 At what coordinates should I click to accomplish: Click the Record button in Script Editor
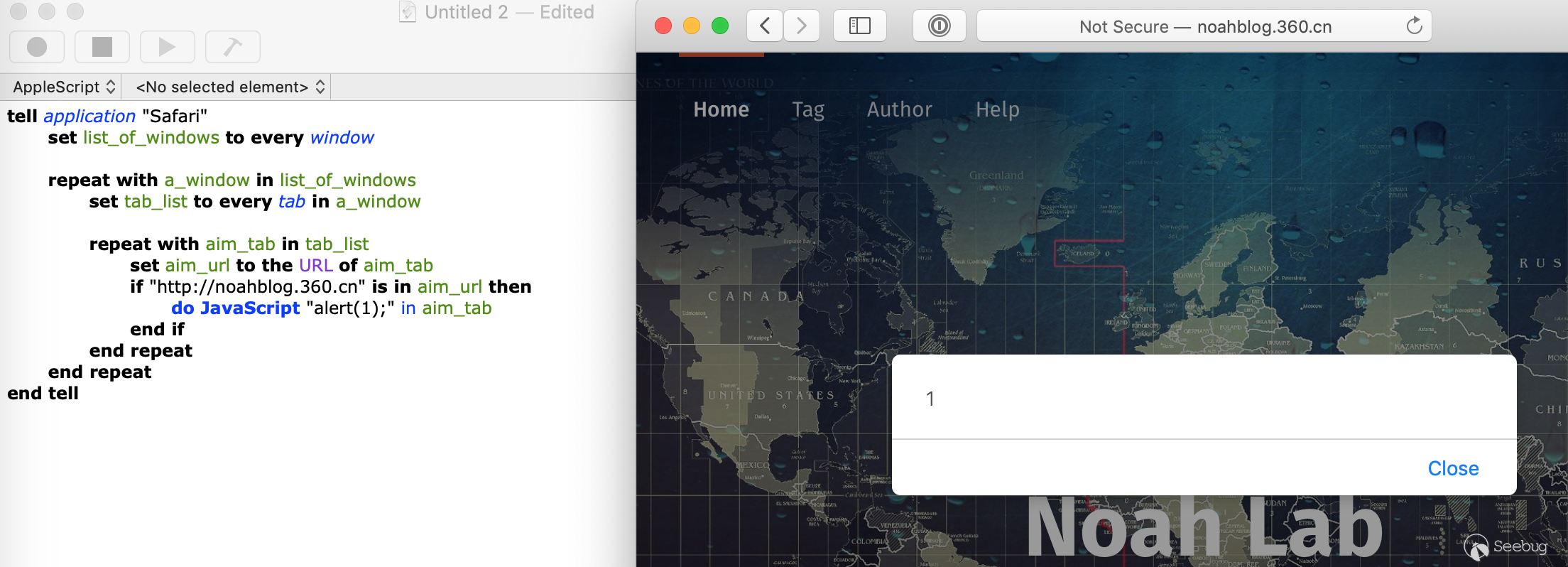point(37,47)
